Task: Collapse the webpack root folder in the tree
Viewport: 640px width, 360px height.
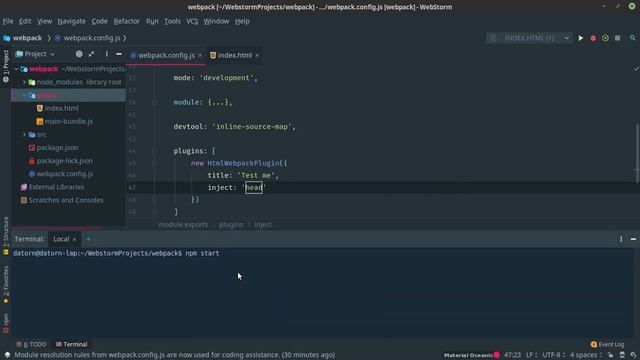Action: point(16,69)
